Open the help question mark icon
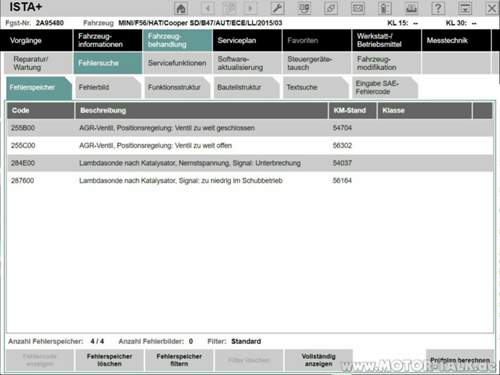This screenshot has height=375, width=500. click(438, 8)
